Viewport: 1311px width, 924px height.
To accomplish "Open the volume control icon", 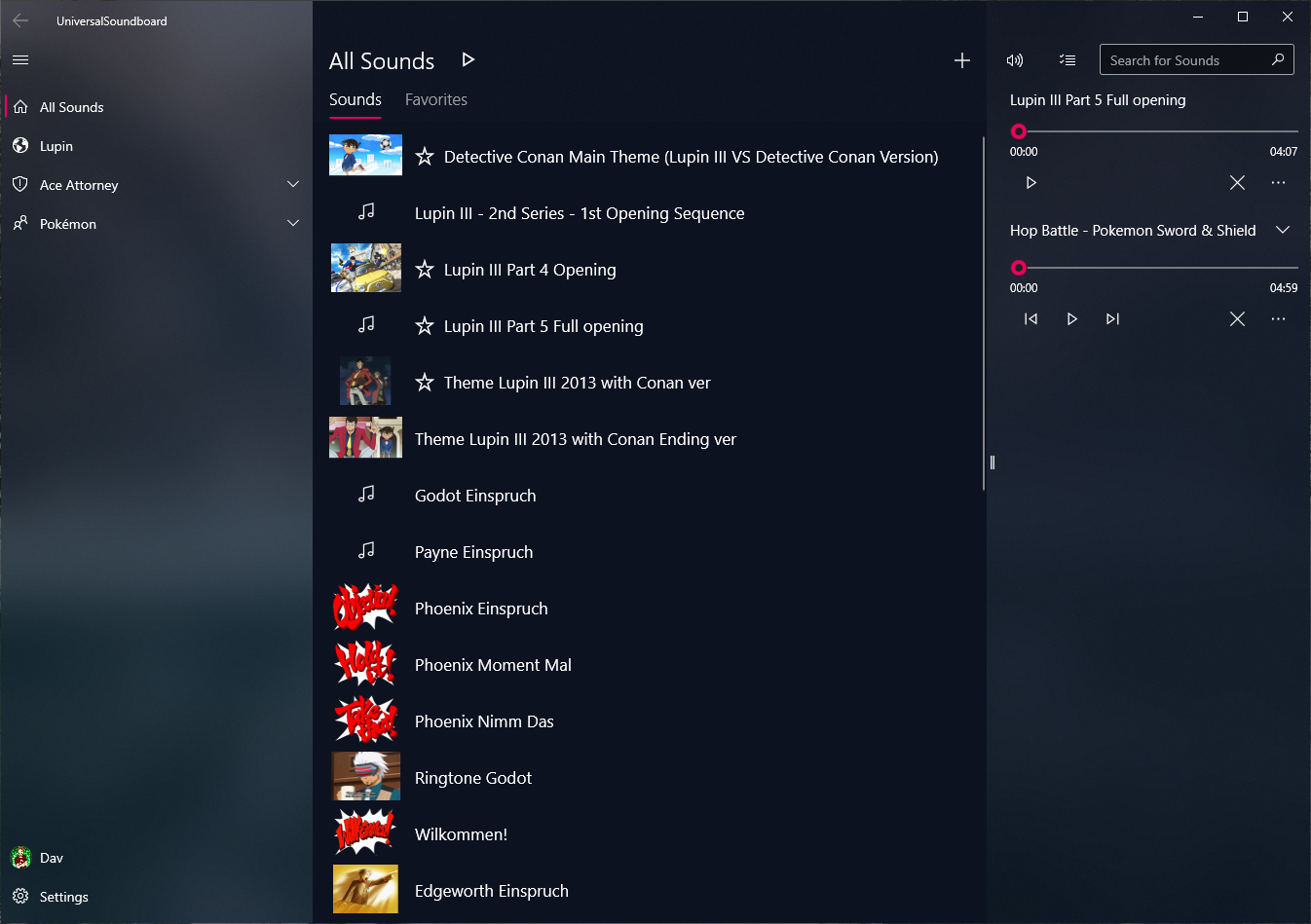I will (1015, 60).
